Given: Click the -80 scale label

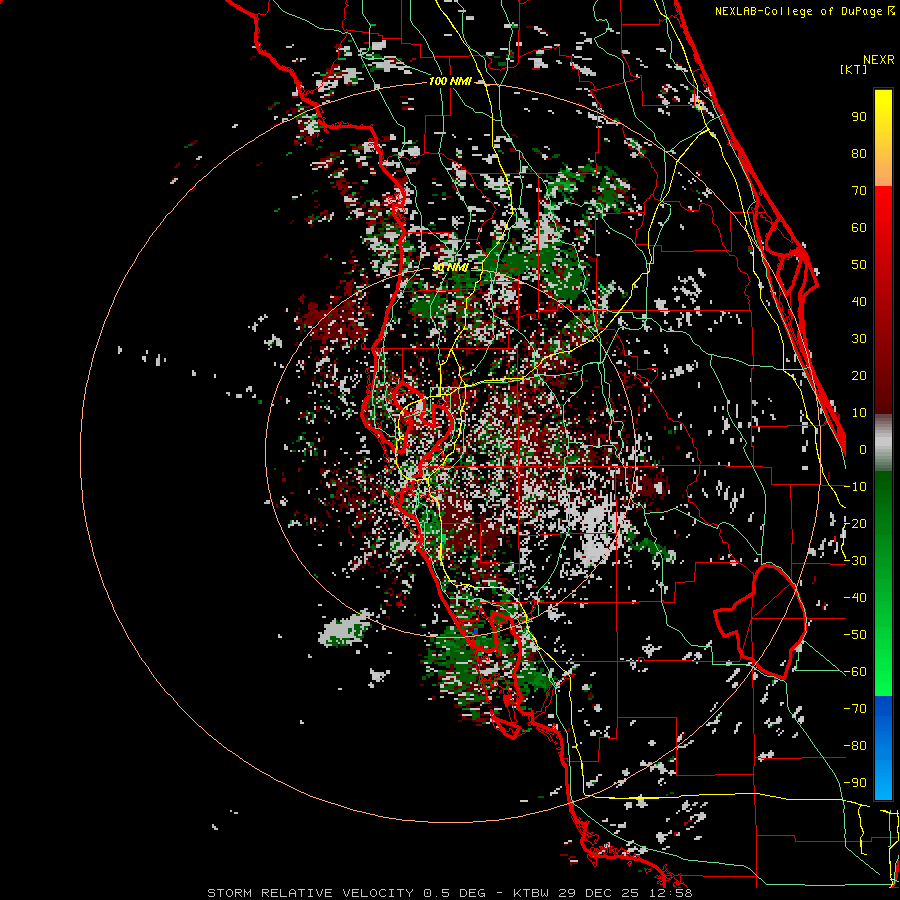Looking at the screenshot, I should click(x=855, y=746).
